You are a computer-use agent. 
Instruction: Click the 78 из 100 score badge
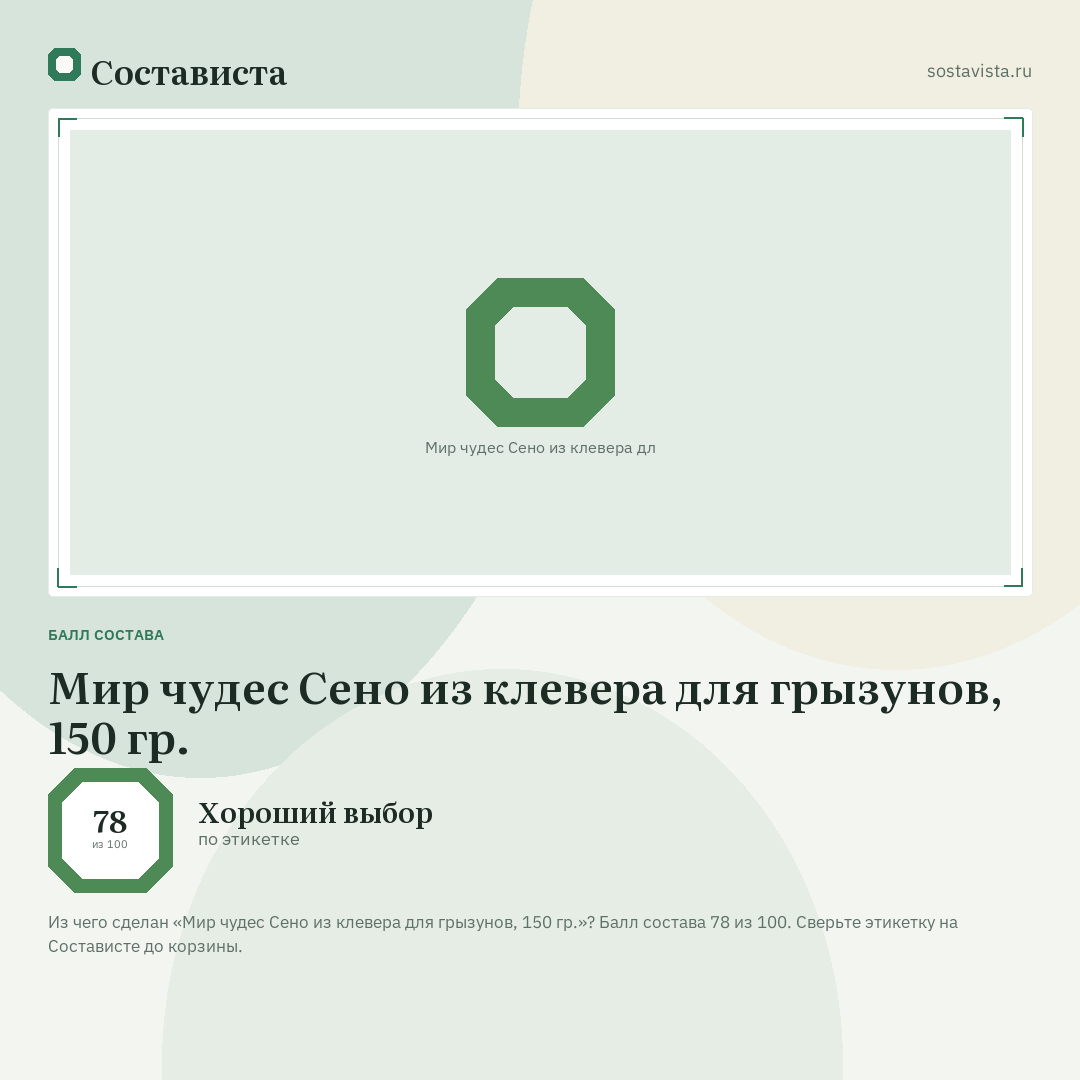point(110,830)
